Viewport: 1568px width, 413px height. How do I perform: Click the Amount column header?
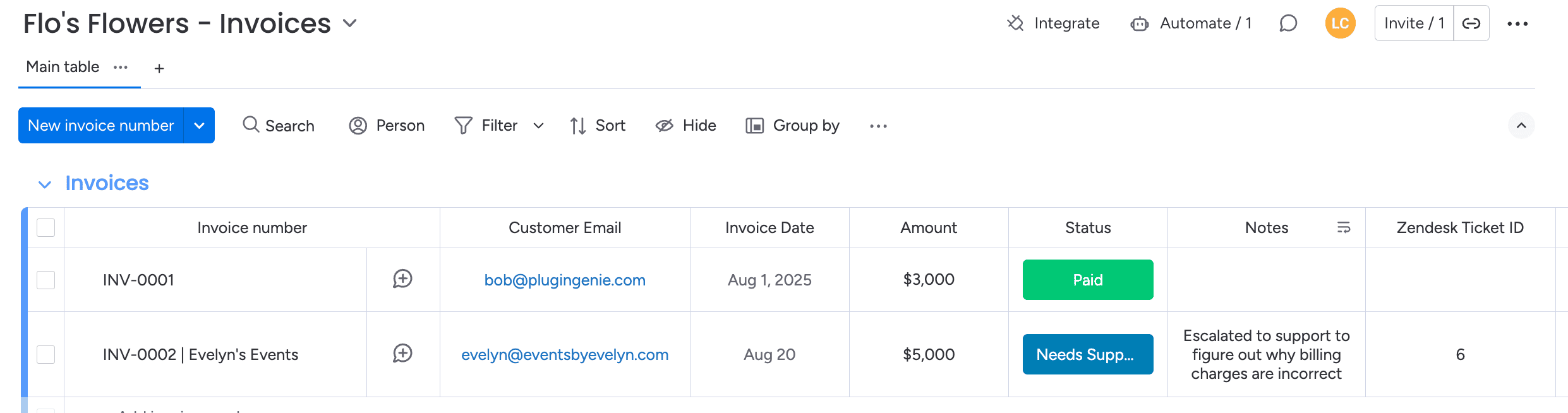click(x=929, y=227)
